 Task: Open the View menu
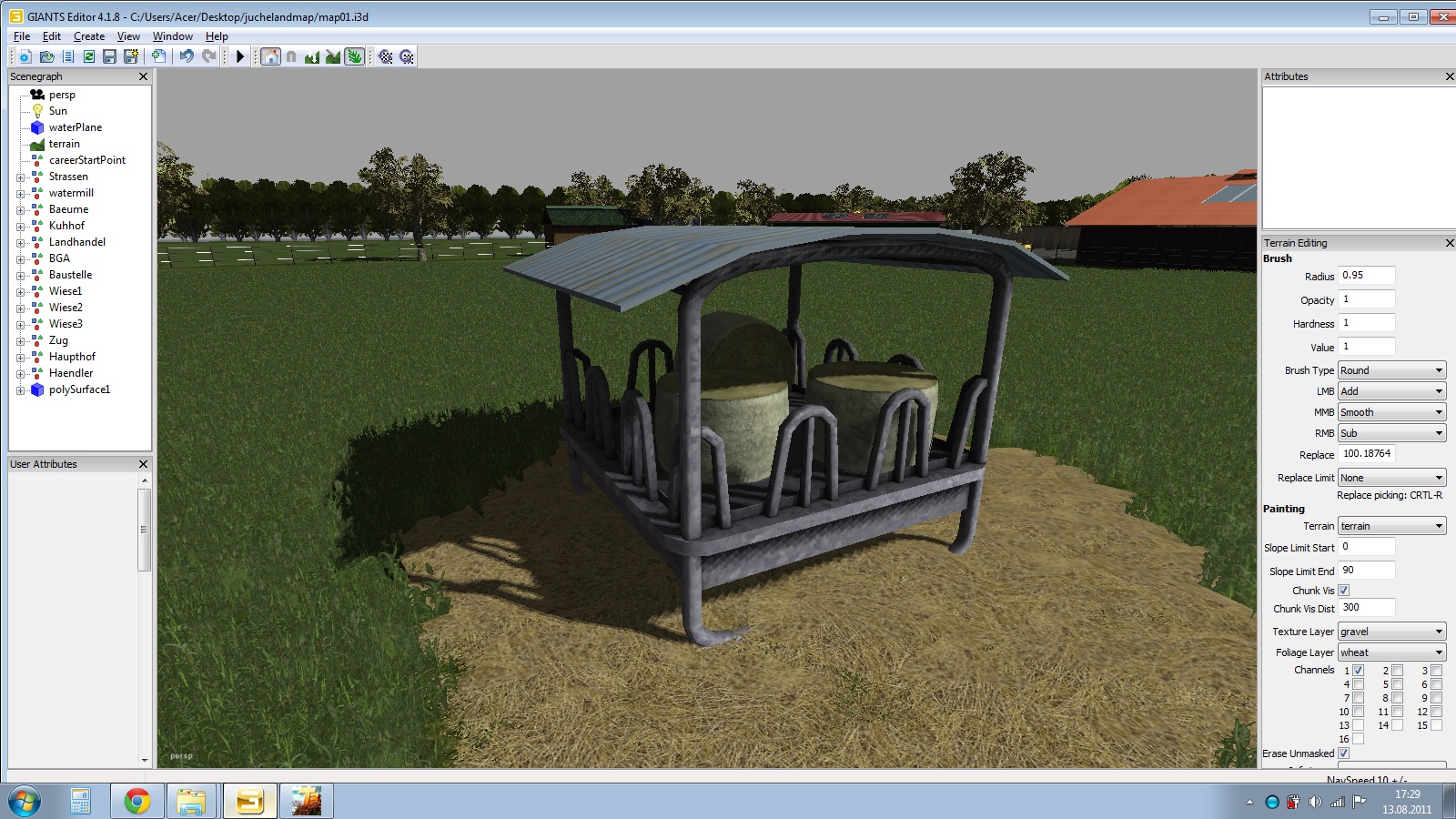[128, 36]
